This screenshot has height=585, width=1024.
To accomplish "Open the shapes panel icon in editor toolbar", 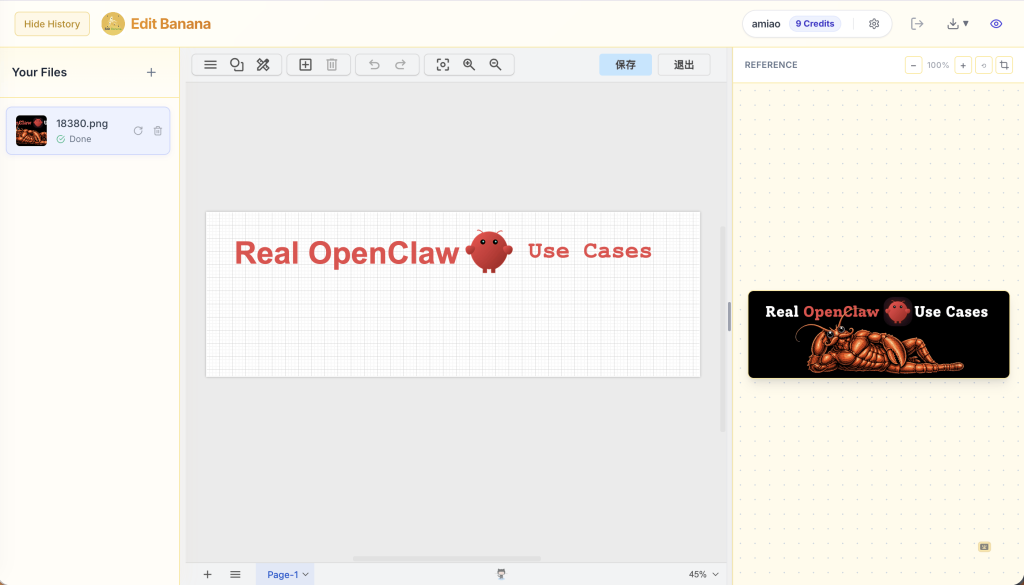I will (237, 65).
